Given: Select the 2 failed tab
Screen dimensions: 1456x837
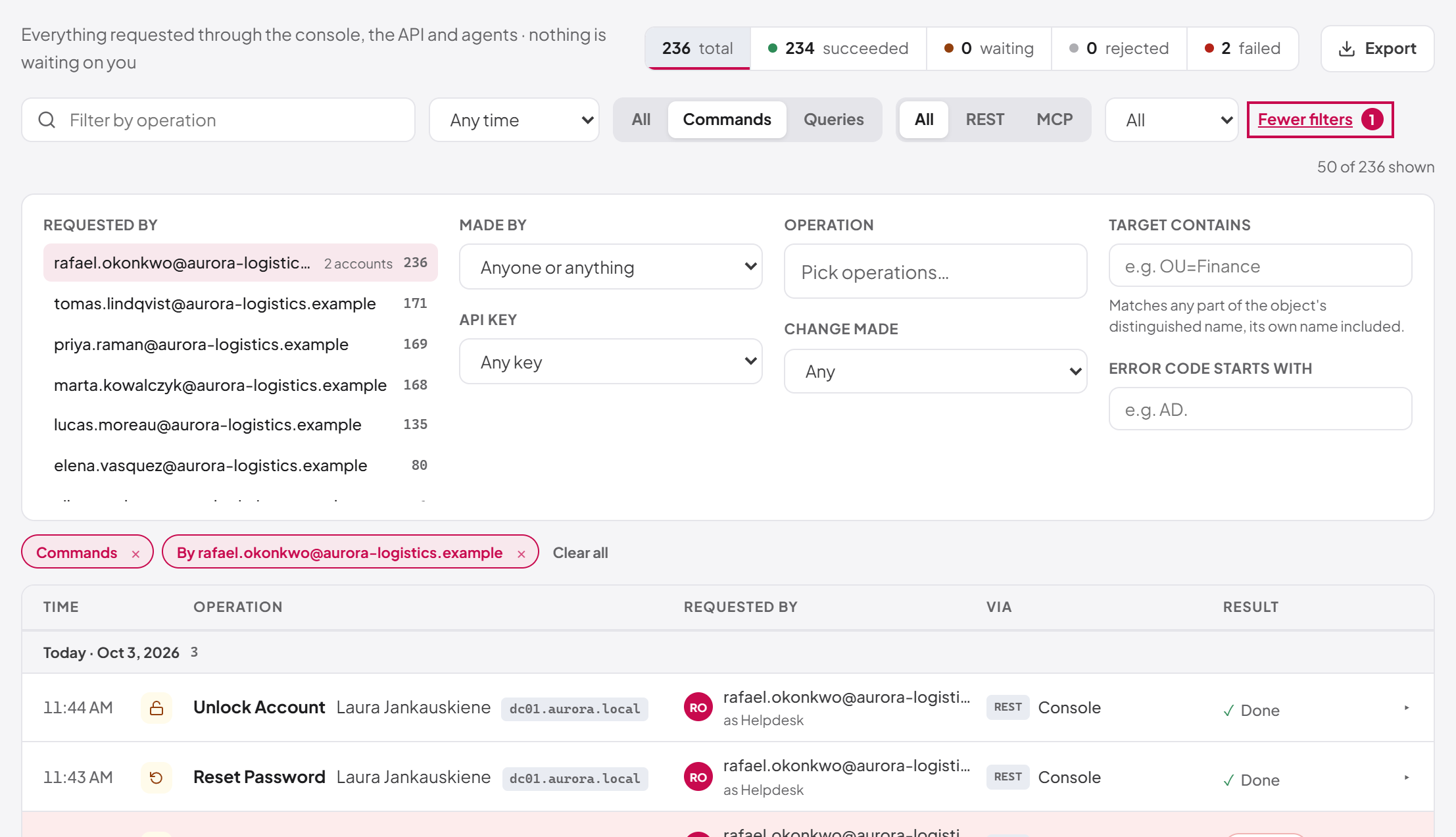Looking at the screenshot, I should [1243, 49].
